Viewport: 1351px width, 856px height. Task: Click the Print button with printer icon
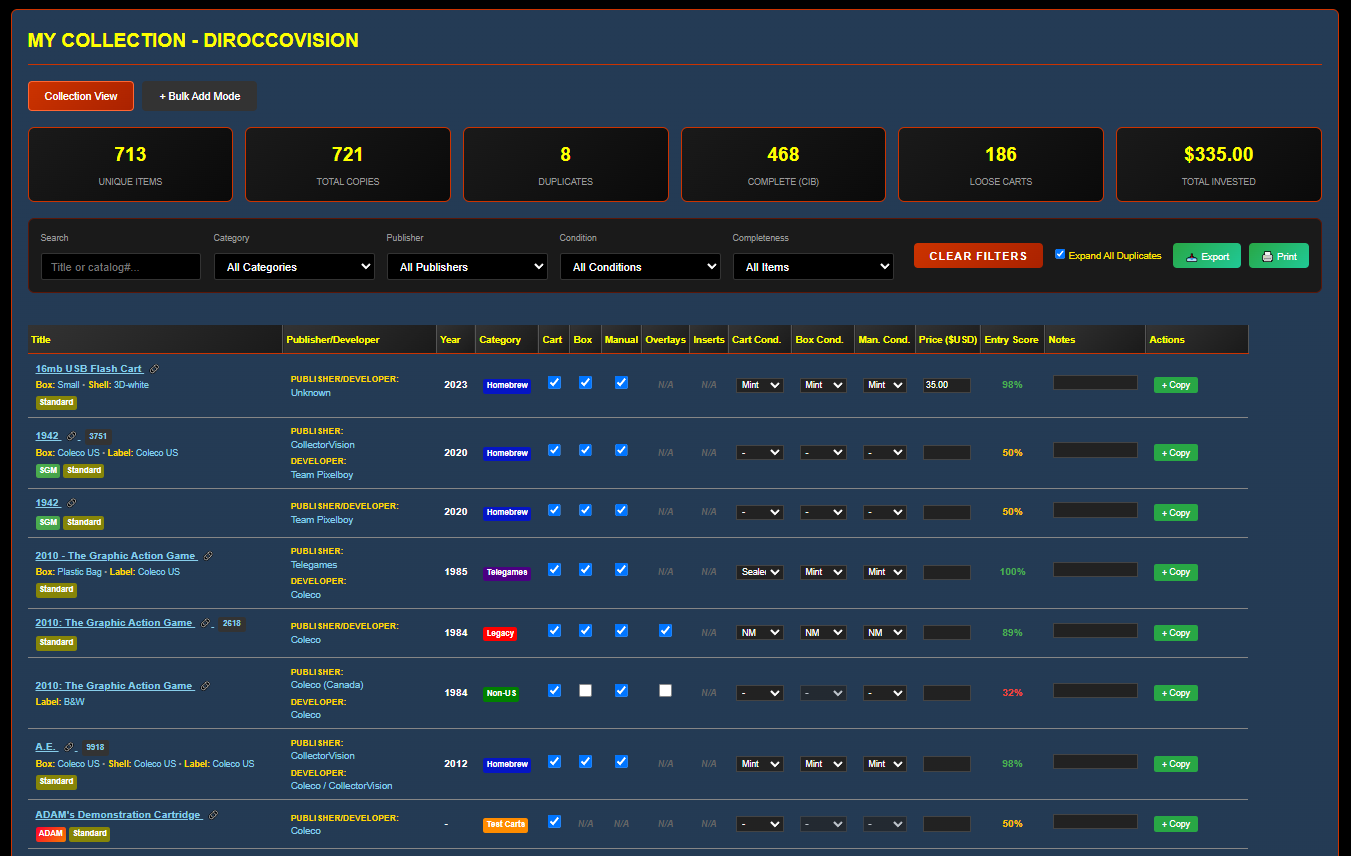(1278, 256)
